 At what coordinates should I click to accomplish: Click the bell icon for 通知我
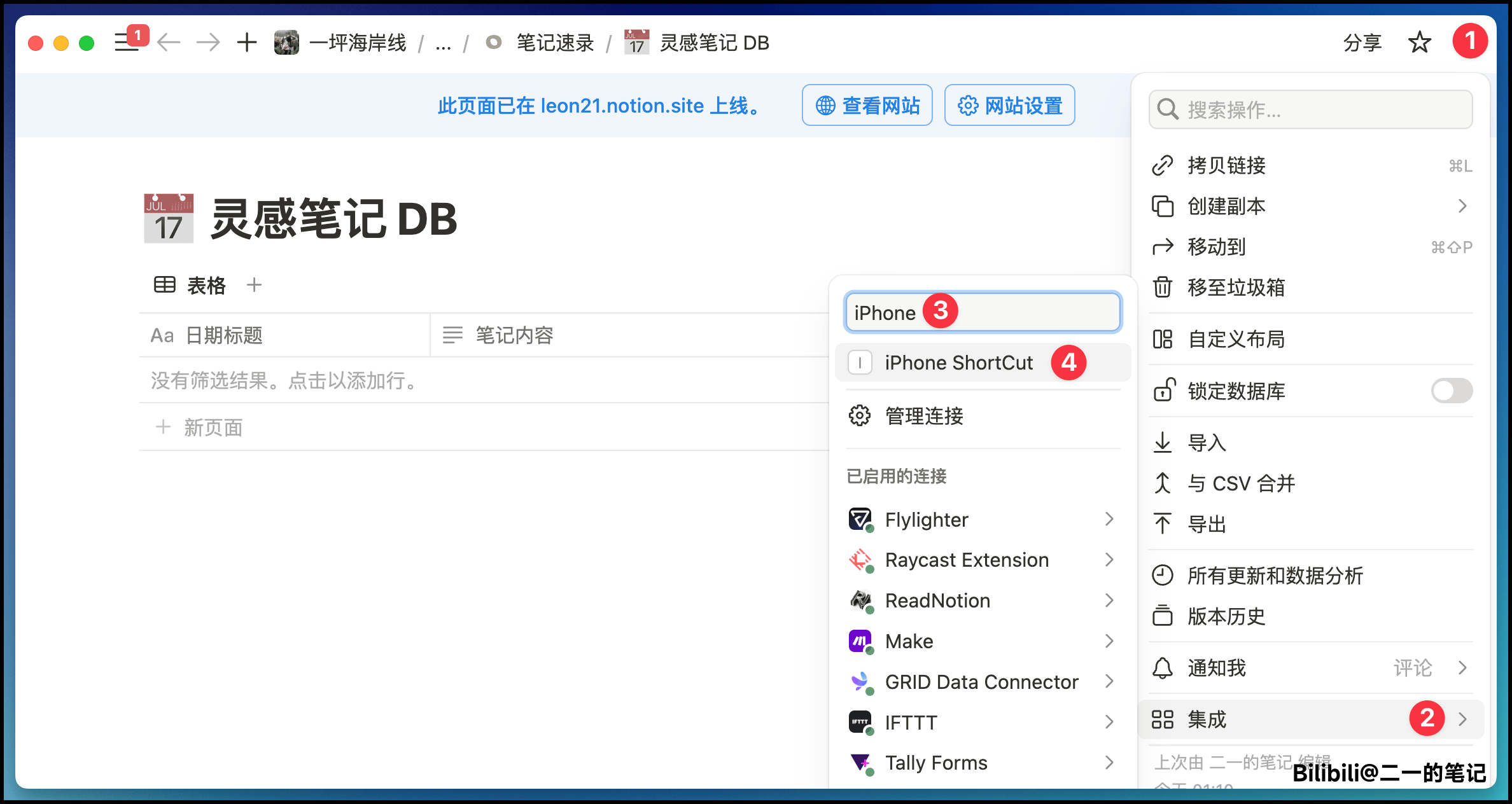(x=1163, y=668)
